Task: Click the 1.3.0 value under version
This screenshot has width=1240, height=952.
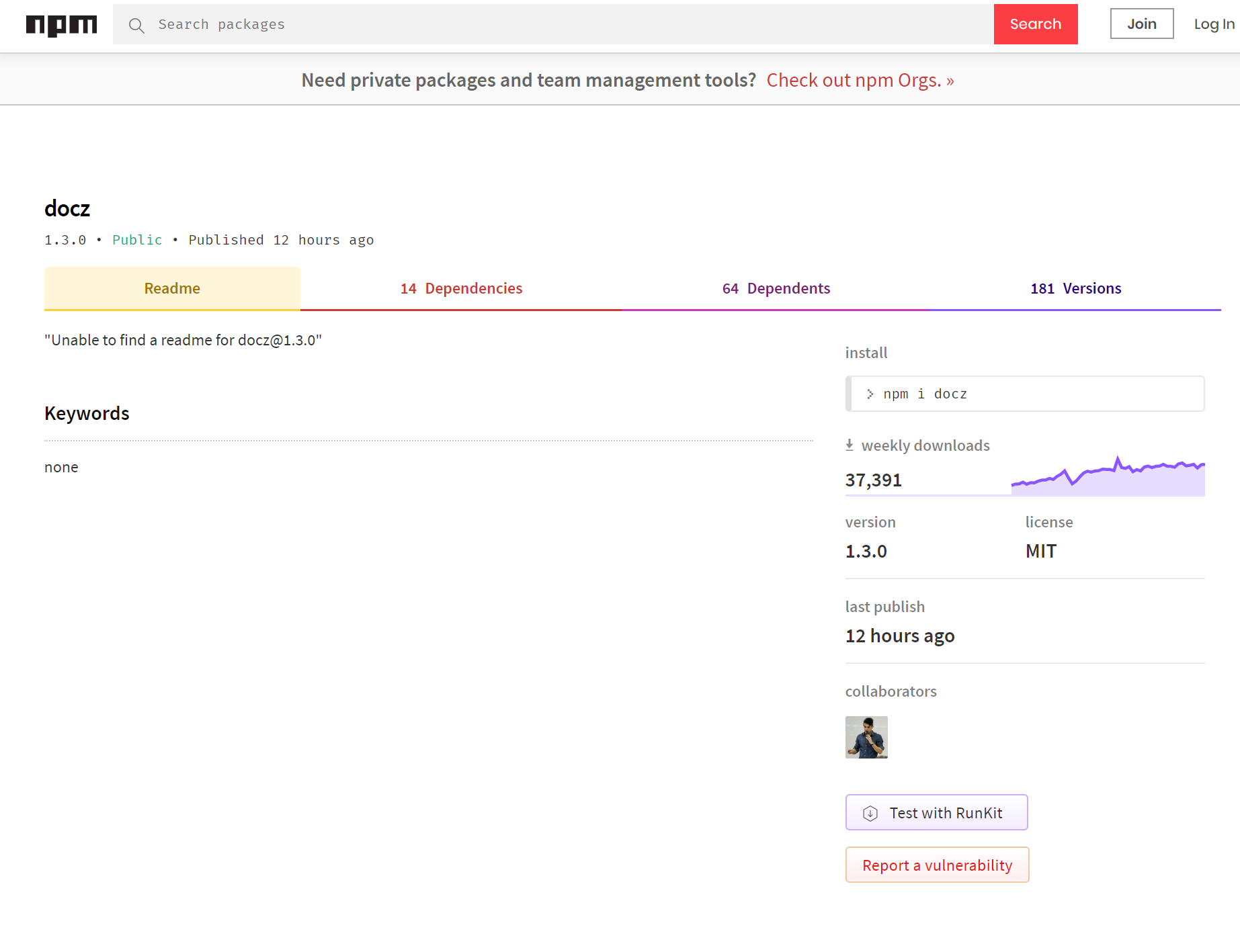Action: pos(866,551)
